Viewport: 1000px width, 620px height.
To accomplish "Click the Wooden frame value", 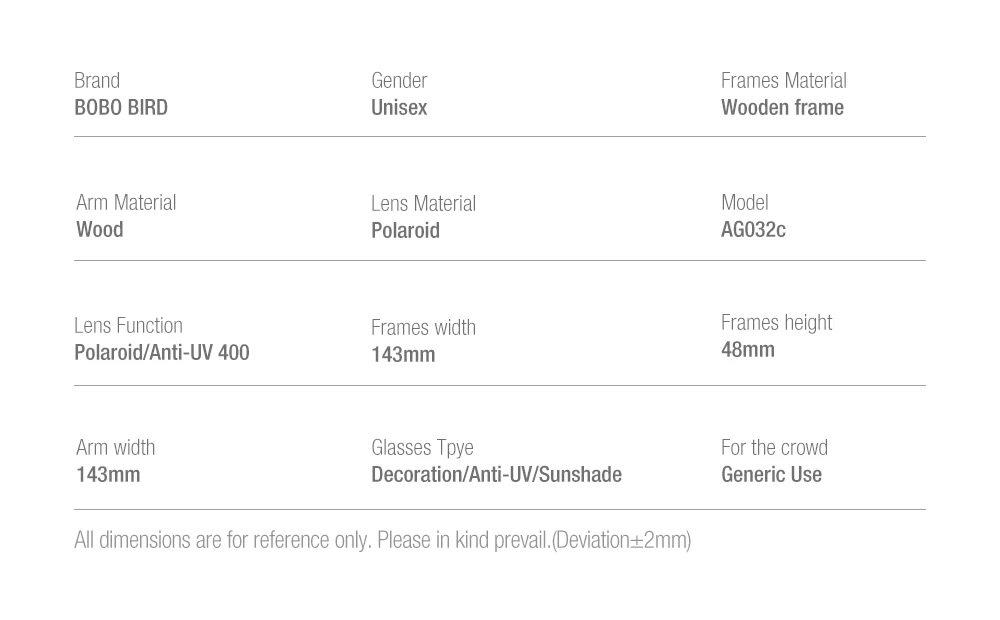I will pos(782,107).
